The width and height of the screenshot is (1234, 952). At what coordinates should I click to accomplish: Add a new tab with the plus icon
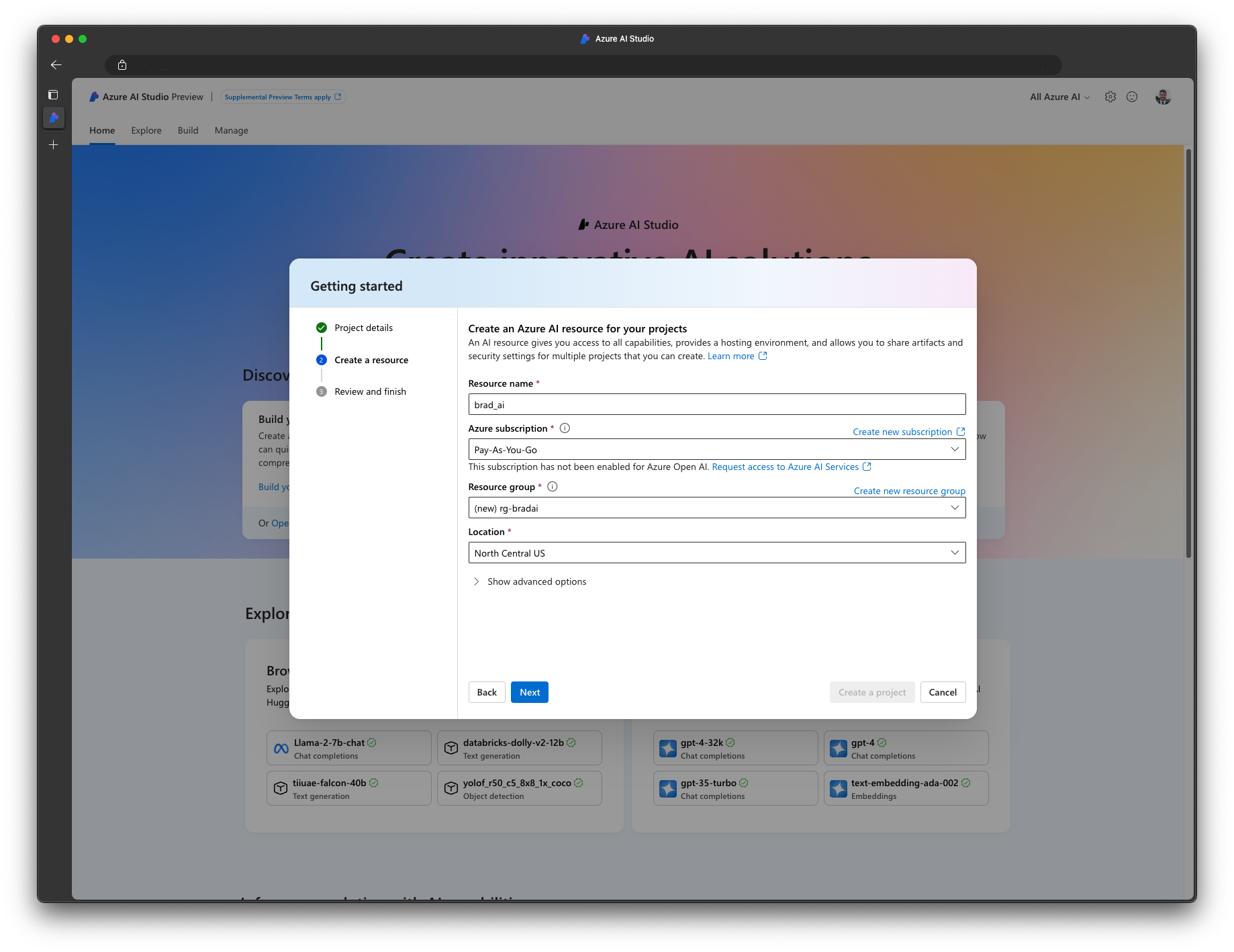point(54,144)
